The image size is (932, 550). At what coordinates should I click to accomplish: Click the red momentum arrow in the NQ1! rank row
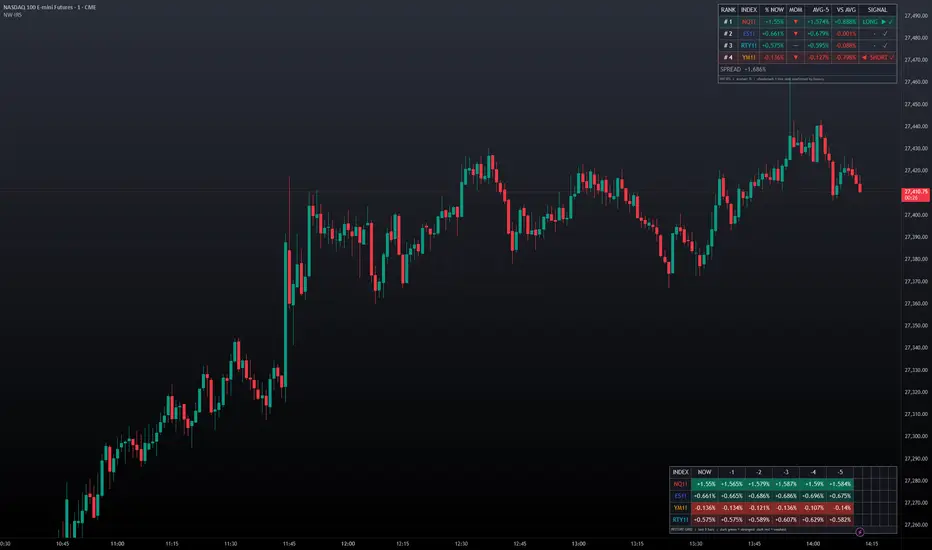[x=796, y=22]
